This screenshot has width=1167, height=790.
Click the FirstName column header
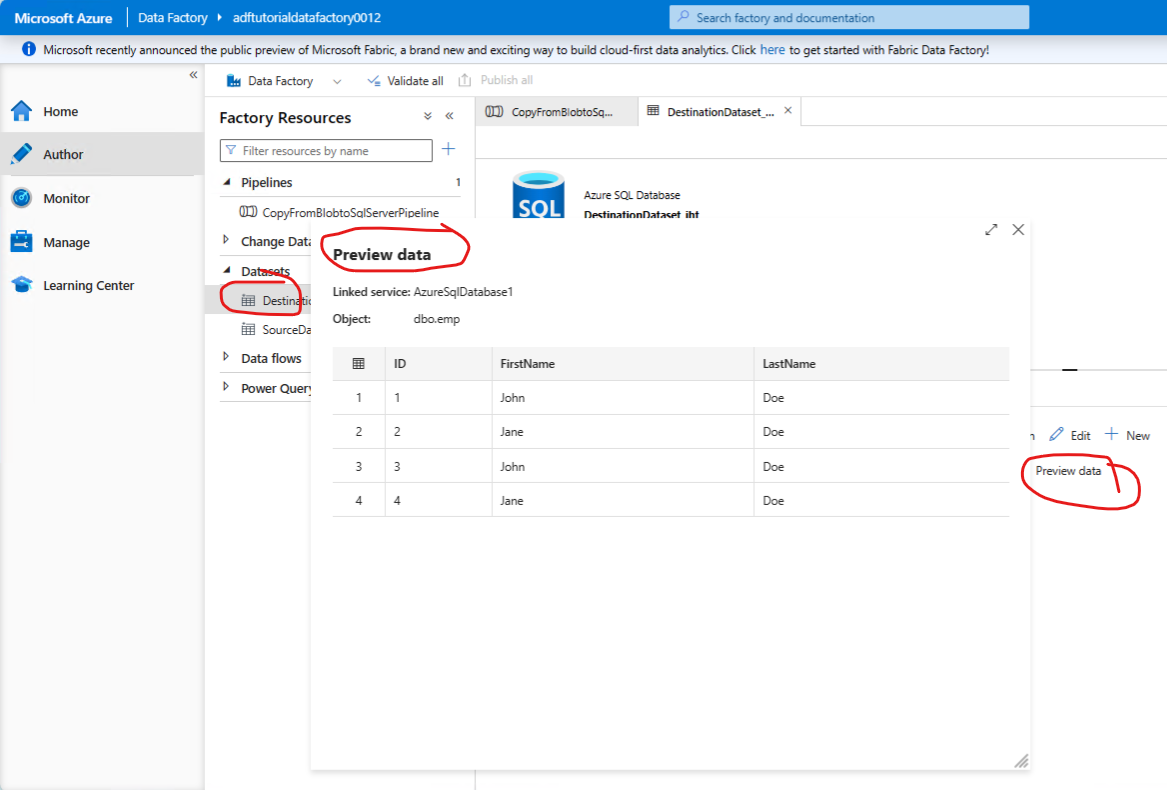coord(622,363)
